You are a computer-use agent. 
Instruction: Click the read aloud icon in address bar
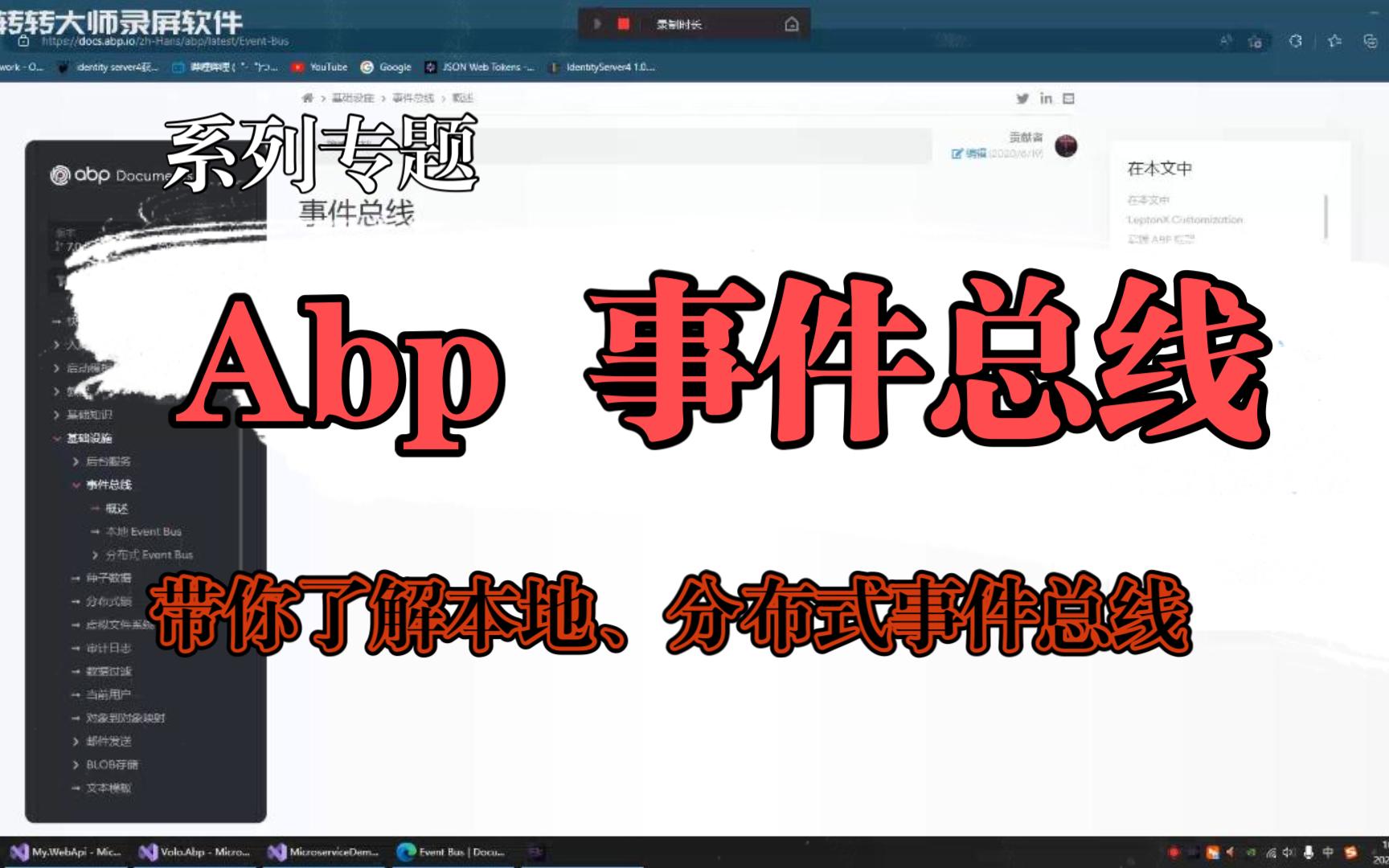[x=1226, y=41]
